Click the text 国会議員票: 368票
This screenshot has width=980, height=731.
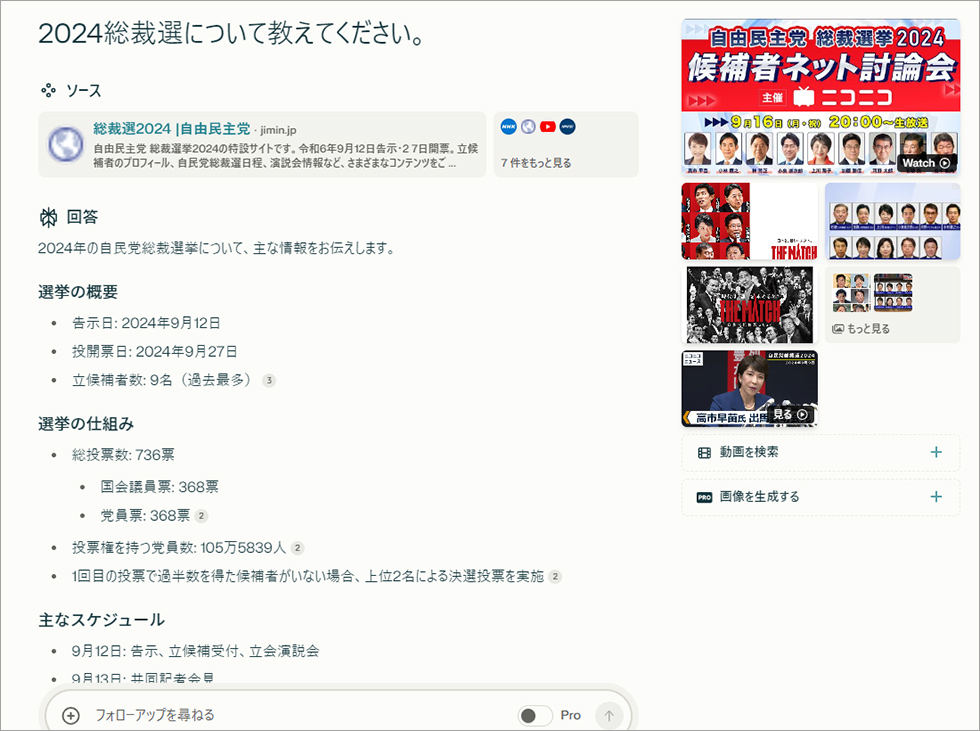[x=159, y=487]
